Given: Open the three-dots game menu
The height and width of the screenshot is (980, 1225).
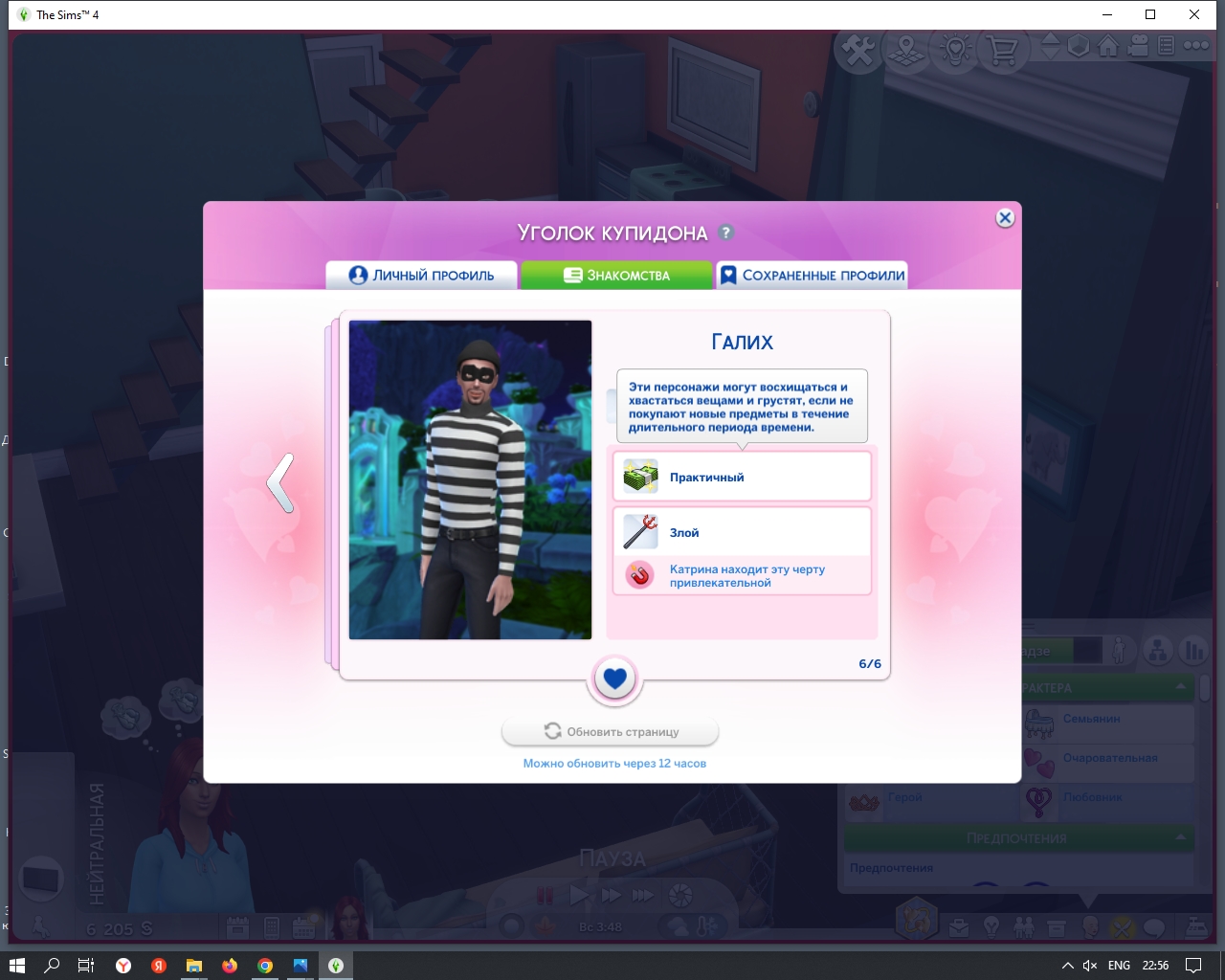Looking at the screenshot, I should (x=1196, y=45).
